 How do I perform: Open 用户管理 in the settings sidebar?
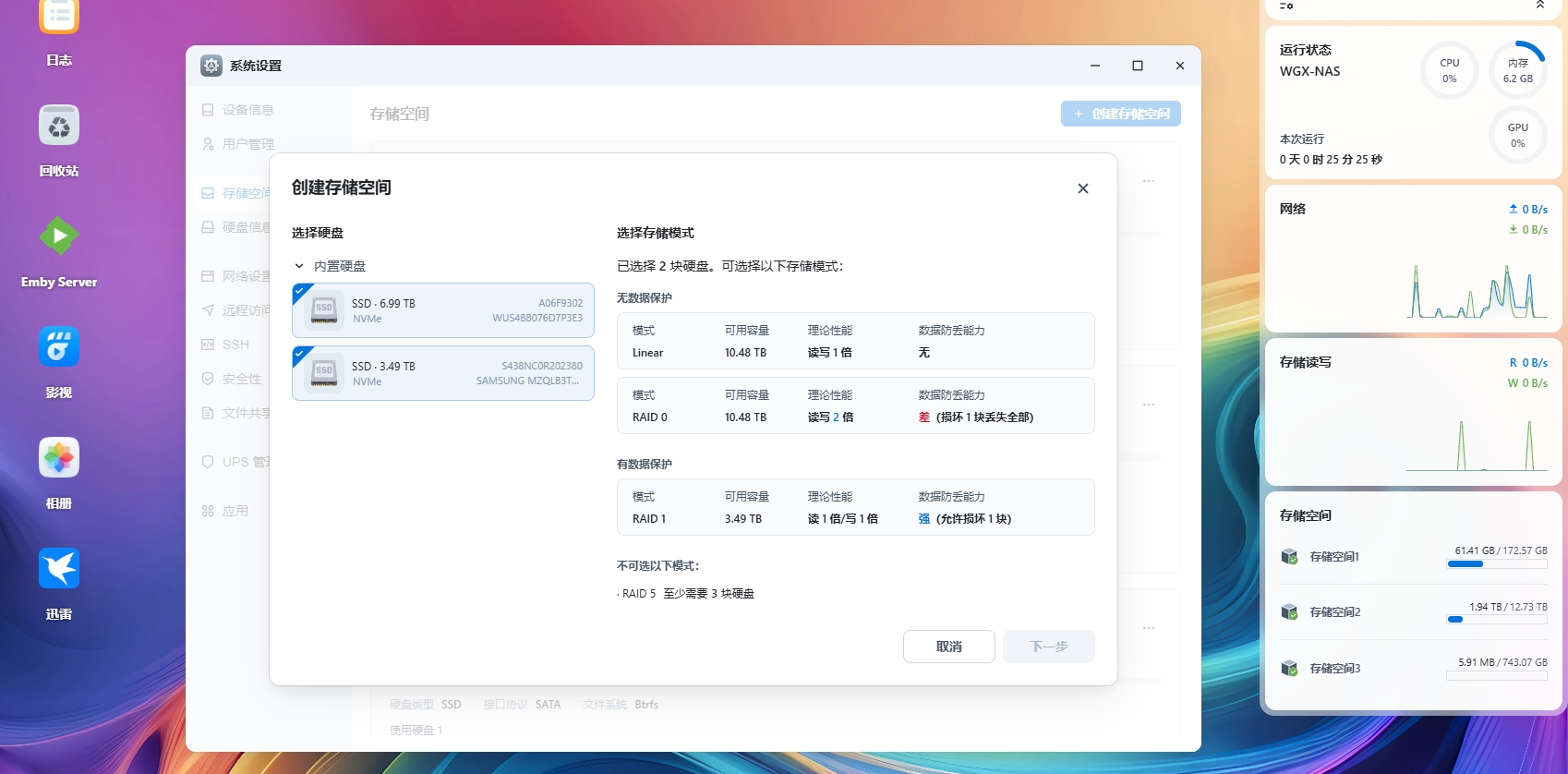pos(238,144)
